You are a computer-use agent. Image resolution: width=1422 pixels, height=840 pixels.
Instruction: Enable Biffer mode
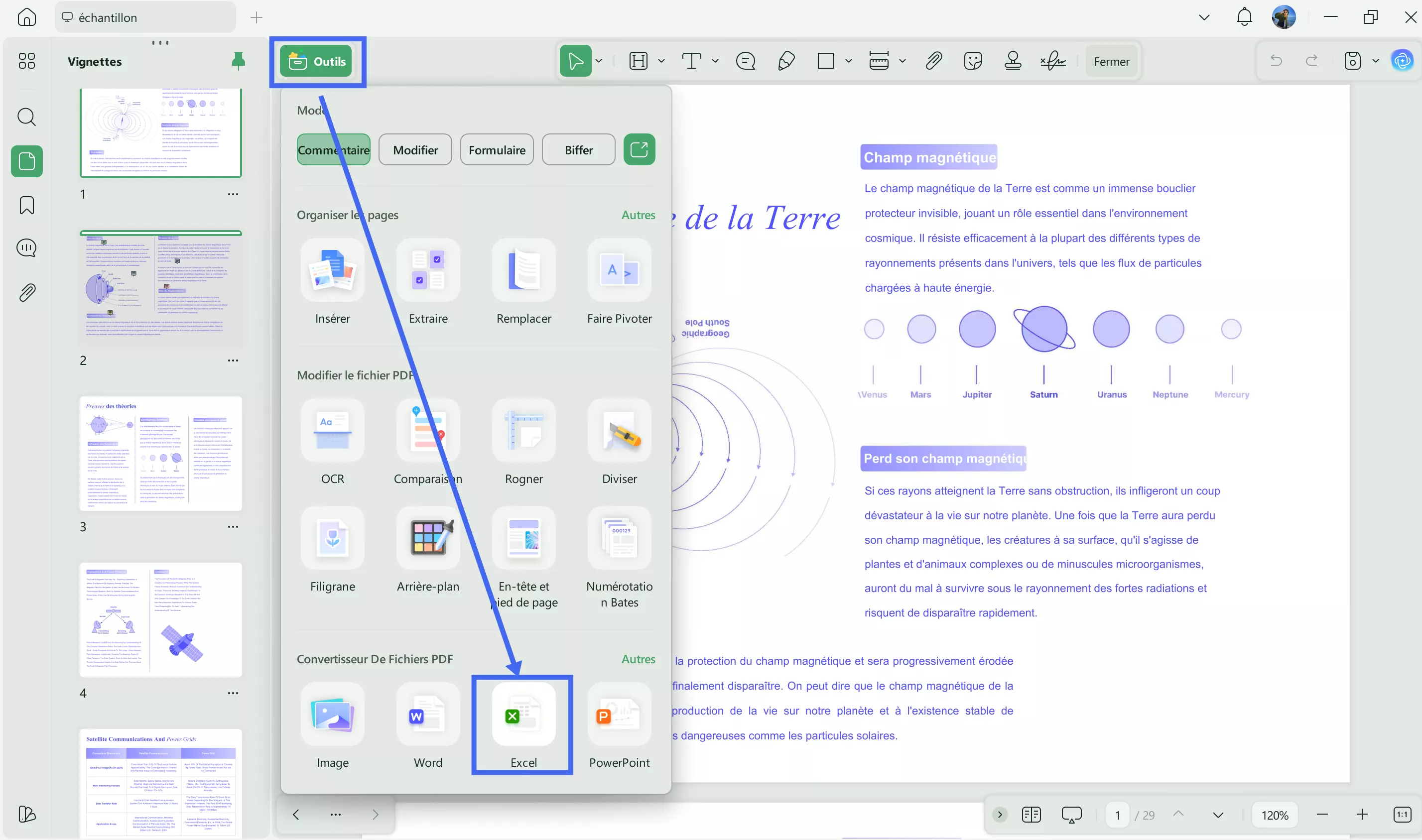(578, 149)
